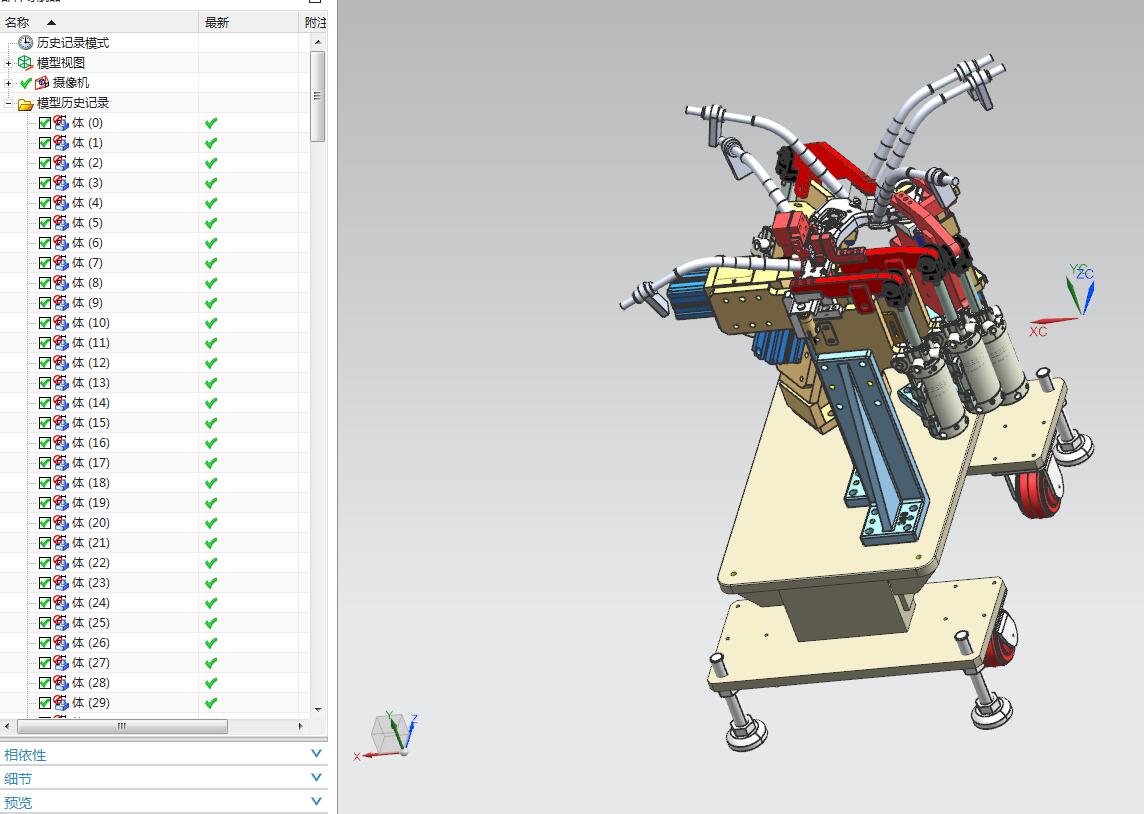Select the 体 (28) row label
The height and width of the screenshot is (814, 1144).
[x=91, y=683]
